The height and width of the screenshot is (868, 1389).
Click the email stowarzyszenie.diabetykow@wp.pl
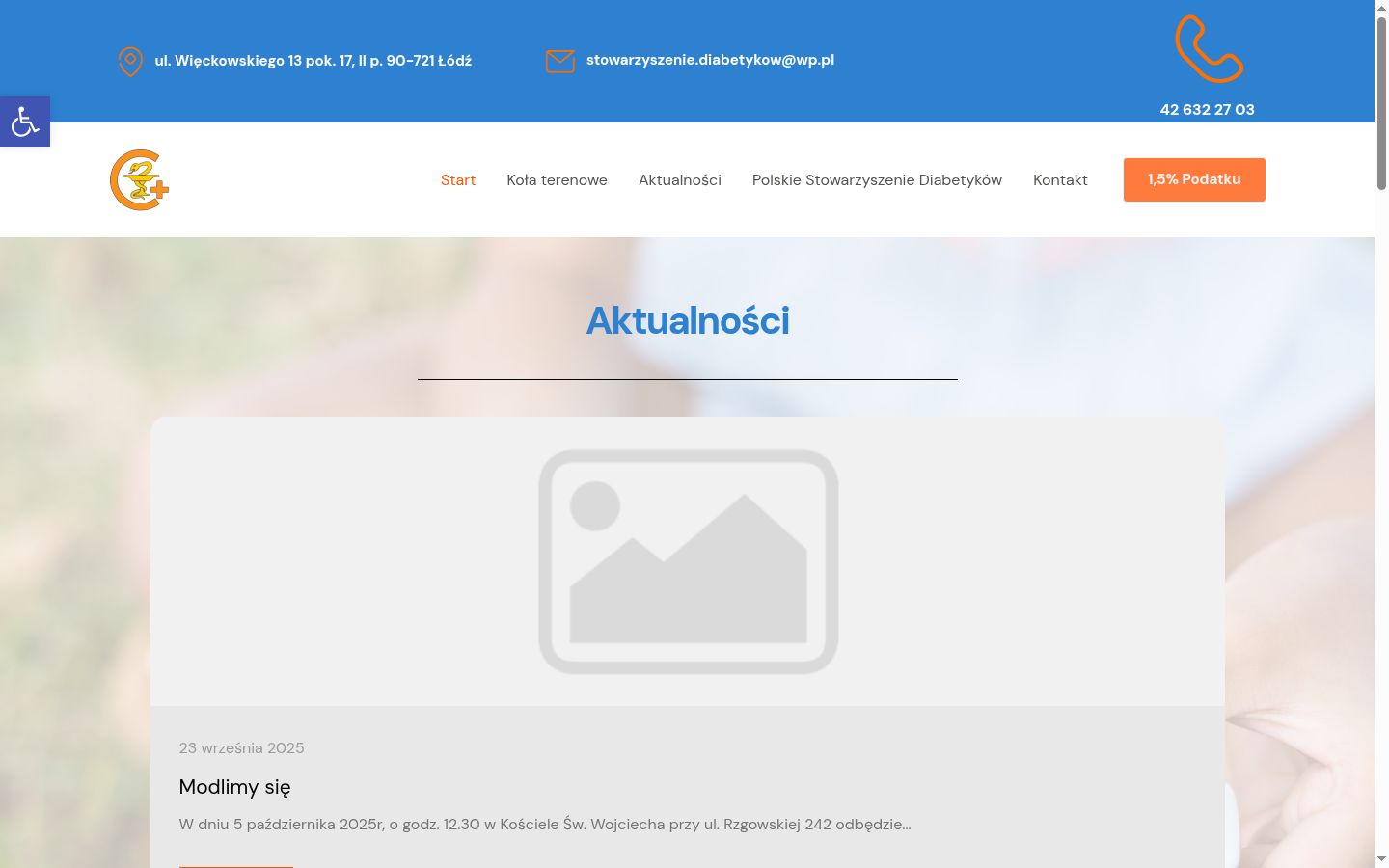710,60
